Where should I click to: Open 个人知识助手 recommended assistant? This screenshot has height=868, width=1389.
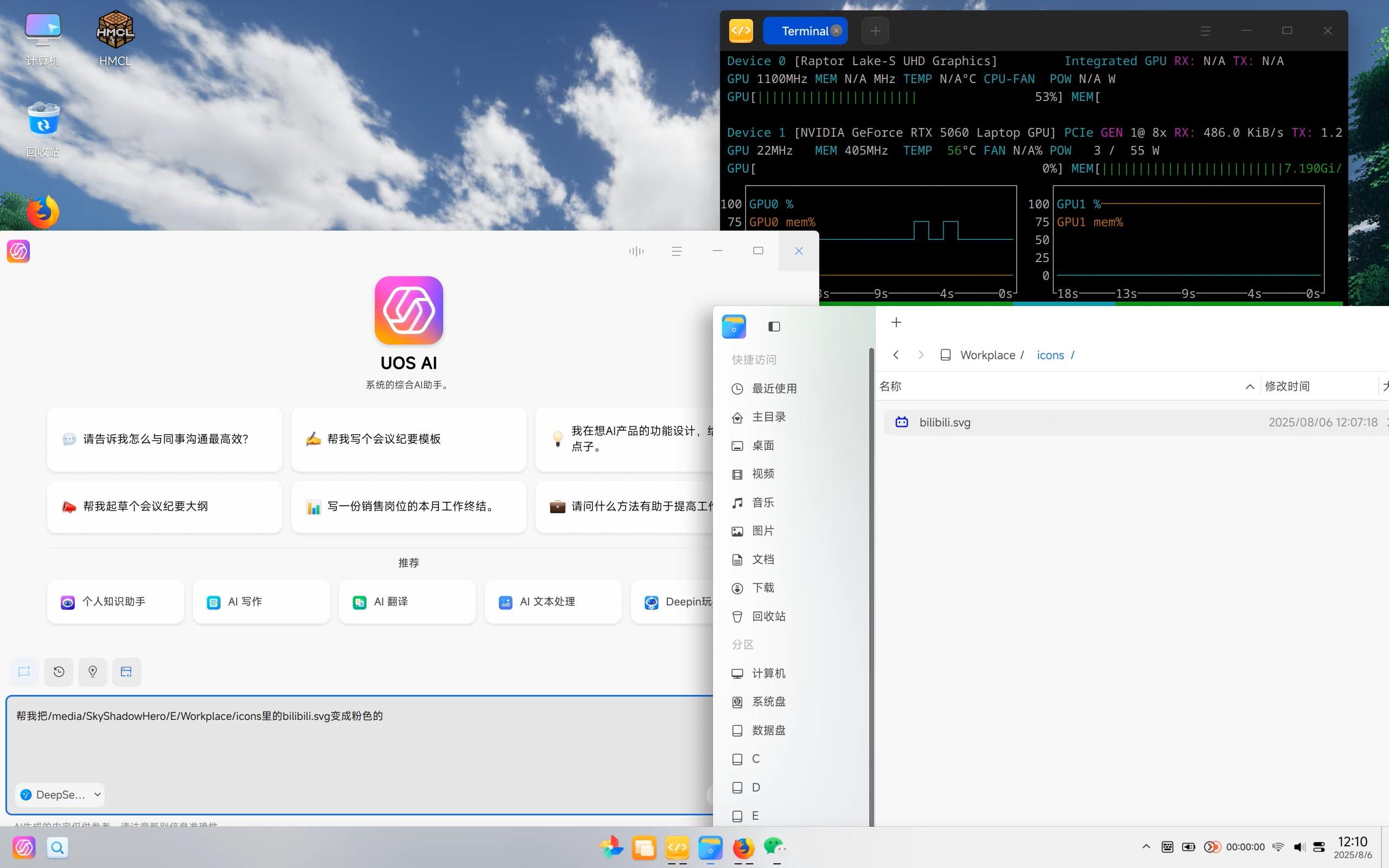(116, 602)
